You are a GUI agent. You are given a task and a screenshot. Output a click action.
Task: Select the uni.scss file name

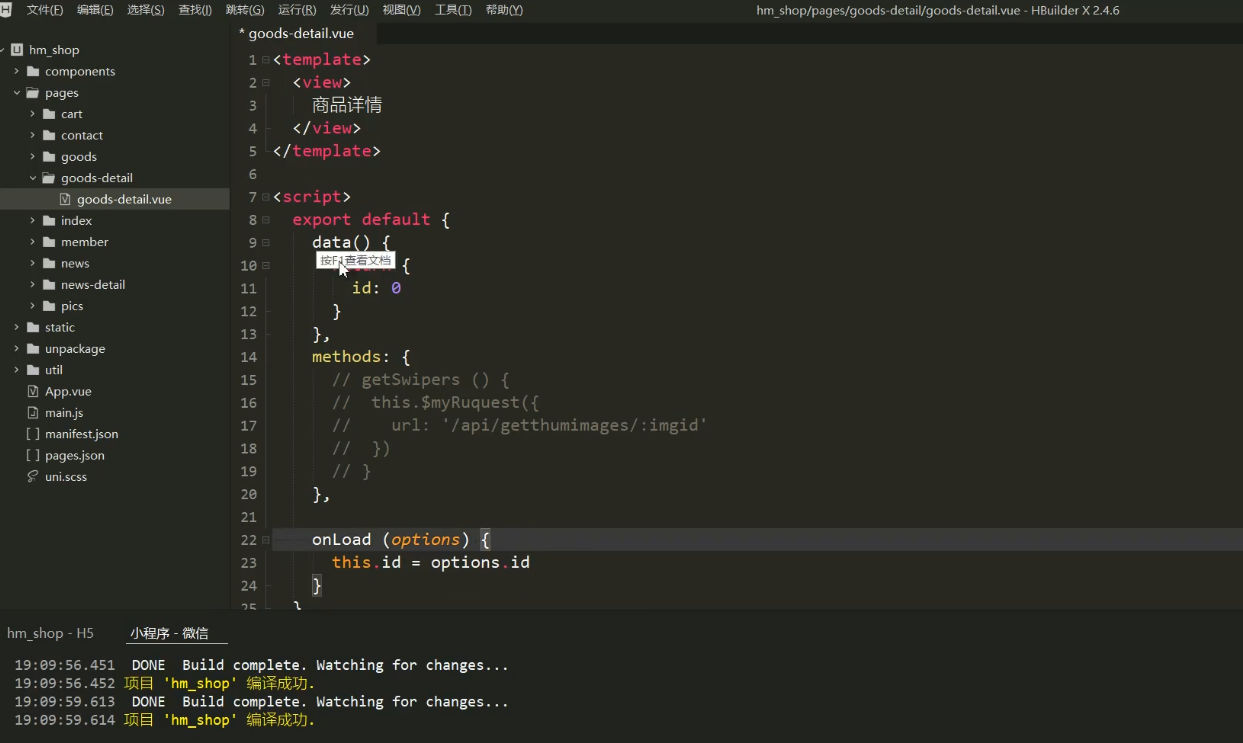click(66, 477)
